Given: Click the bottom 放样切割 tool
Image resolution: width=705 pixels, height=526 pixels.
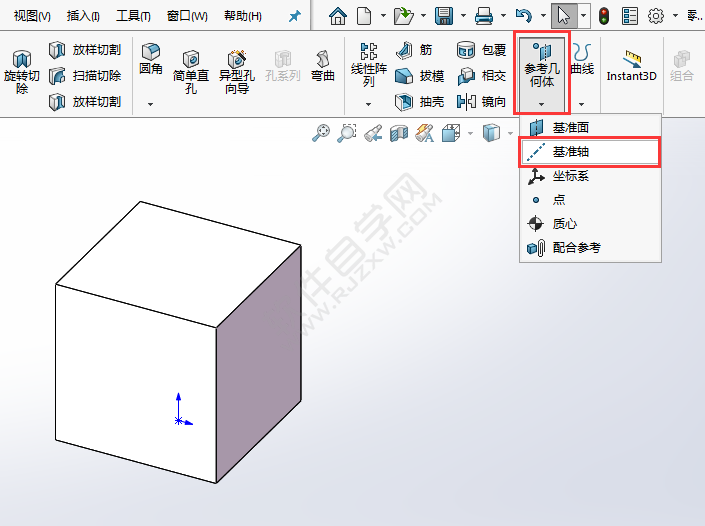Looking at the screenshot, I should coord(85,102).
